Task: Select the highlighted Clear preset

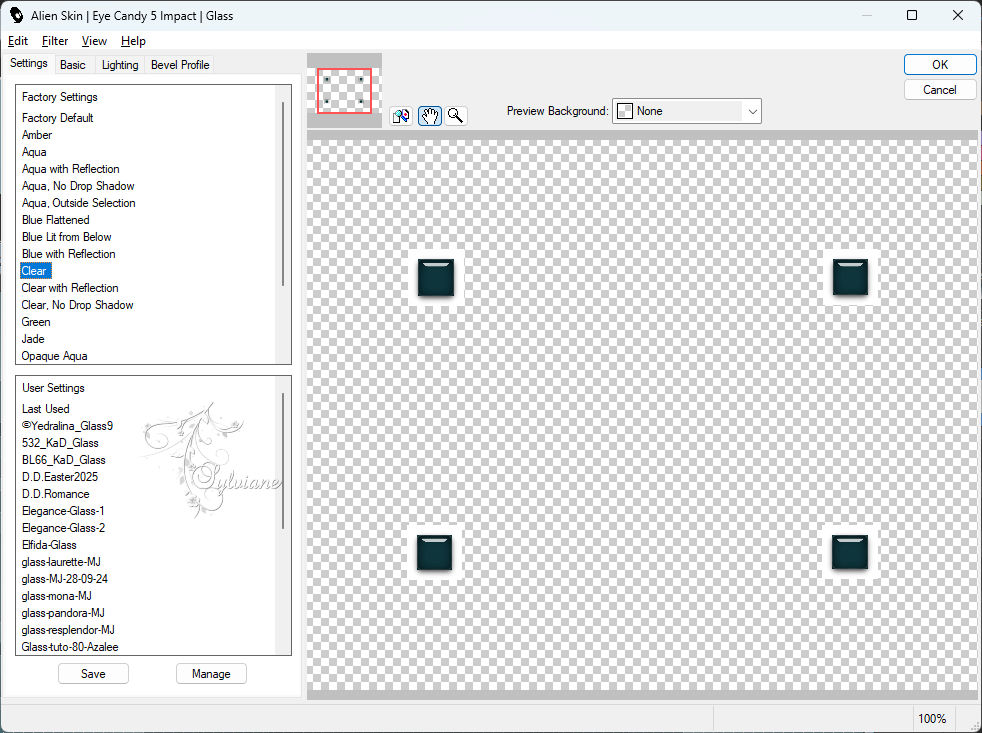Action: 34,271
